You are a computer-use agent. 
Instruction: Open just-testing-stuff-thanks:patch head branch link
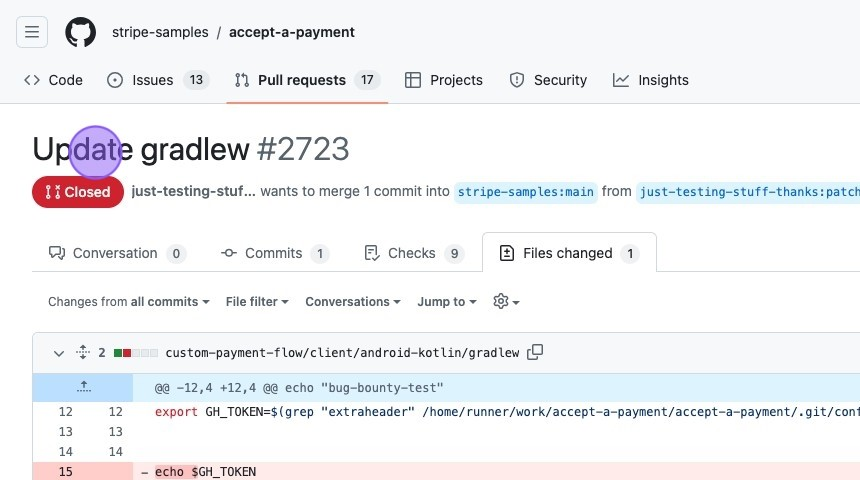pyautogui.click(x=748, y=192)
